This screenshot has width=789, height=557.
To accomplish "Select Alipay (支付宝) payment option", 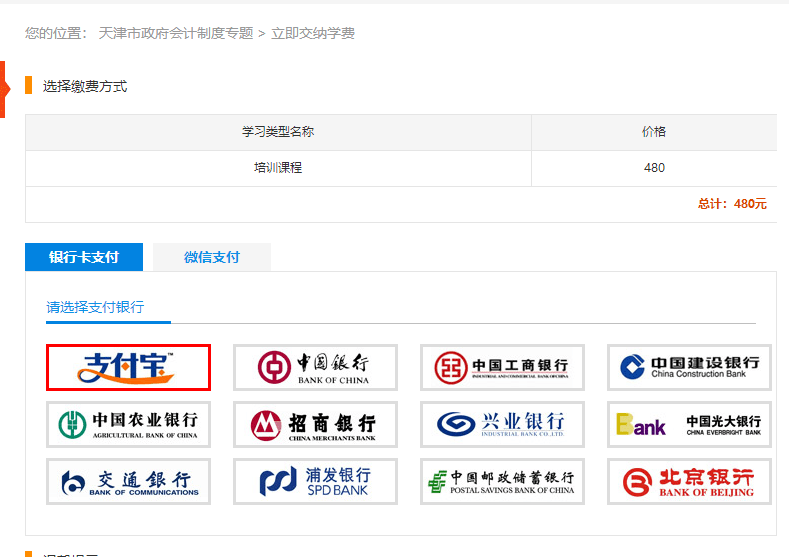I will (128, 367).
